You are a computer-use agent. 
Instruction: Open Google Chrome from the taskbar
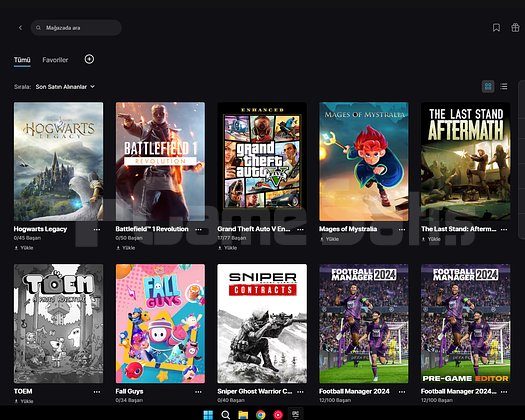(260, 415)
